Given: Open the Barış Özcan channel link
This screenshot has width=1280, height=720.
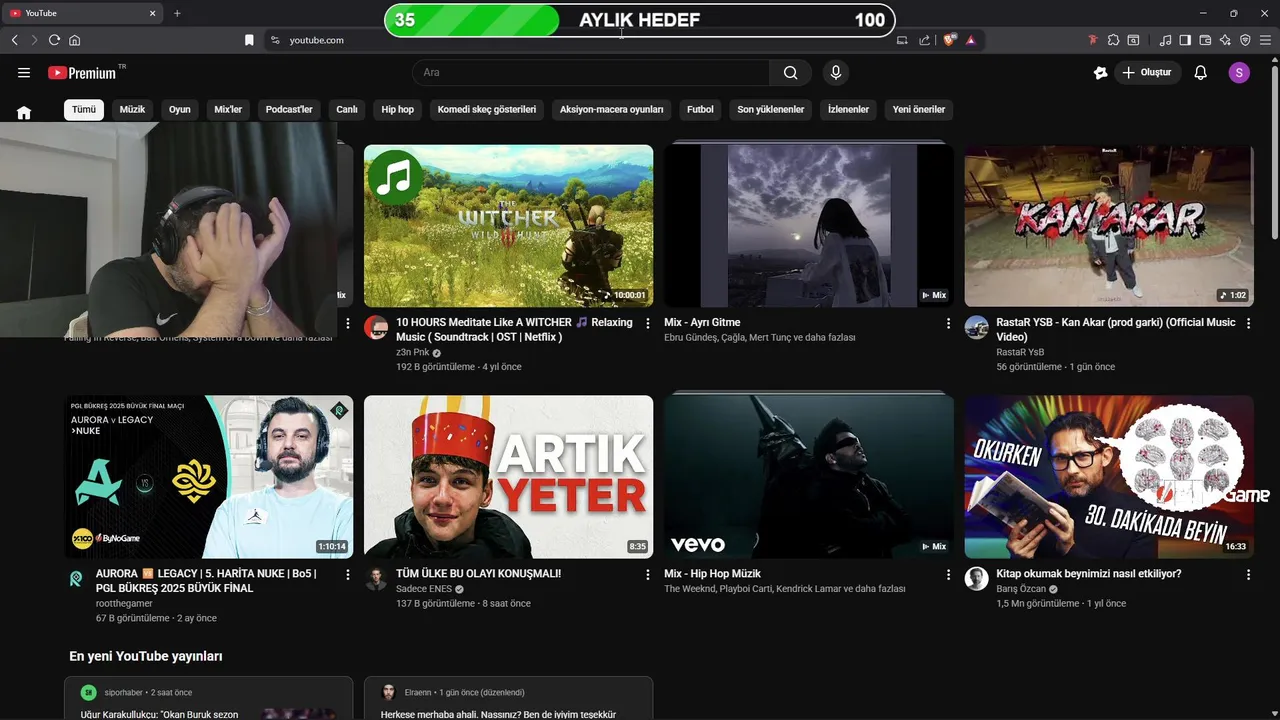Looking at the screenshot, I should pos(1021,589).
